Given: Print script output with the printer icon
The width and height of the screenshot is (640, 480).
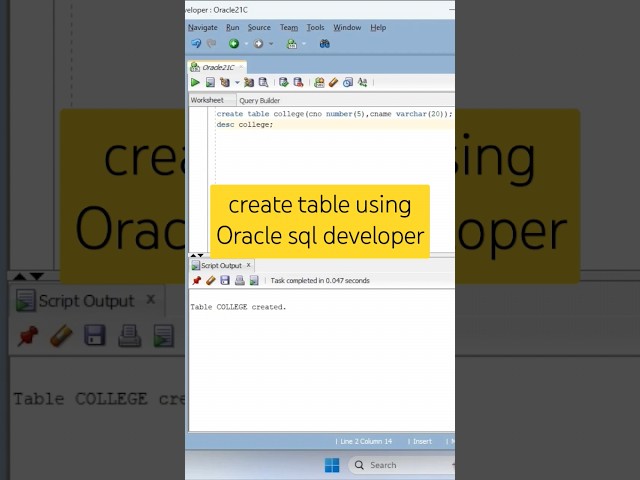Looking at the screenshot, I should tap(240, 280).
